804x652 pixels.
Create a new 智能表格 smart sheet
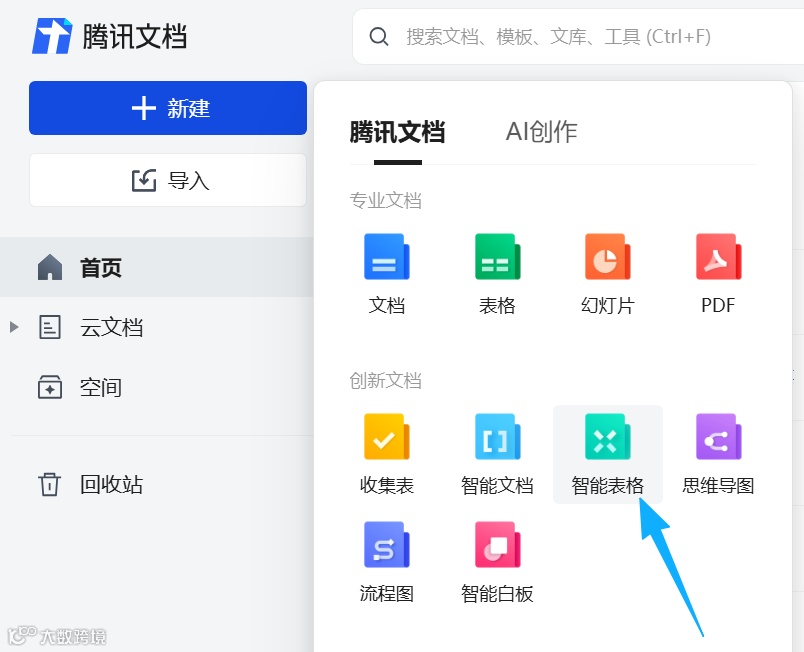pyautogui.click(x=608, y=454)
